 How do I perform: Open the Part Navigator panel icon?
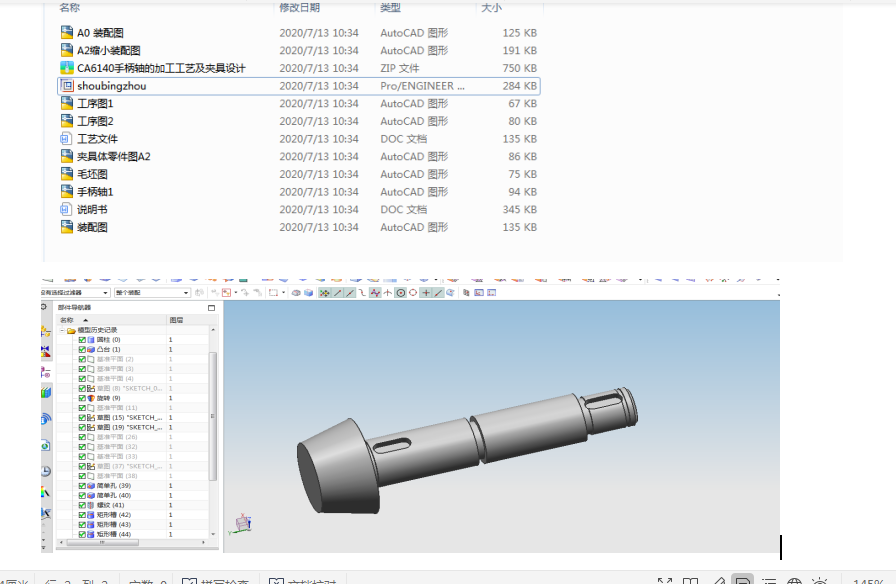(x=44, y=330)
